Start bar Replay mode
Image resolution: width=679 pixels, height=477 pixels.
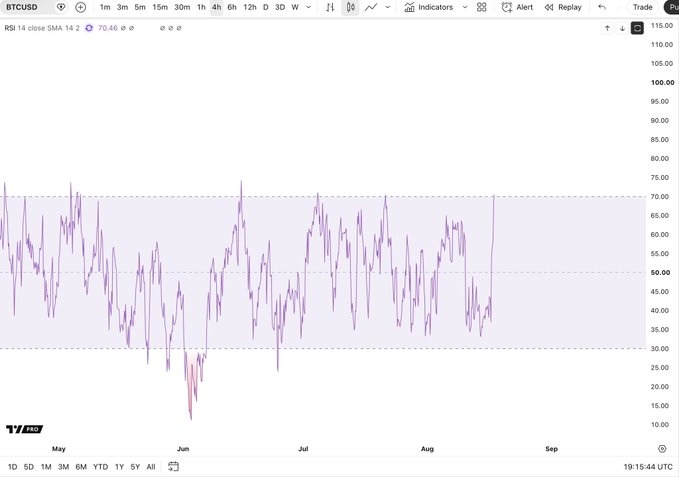click(x=563, y=7)
